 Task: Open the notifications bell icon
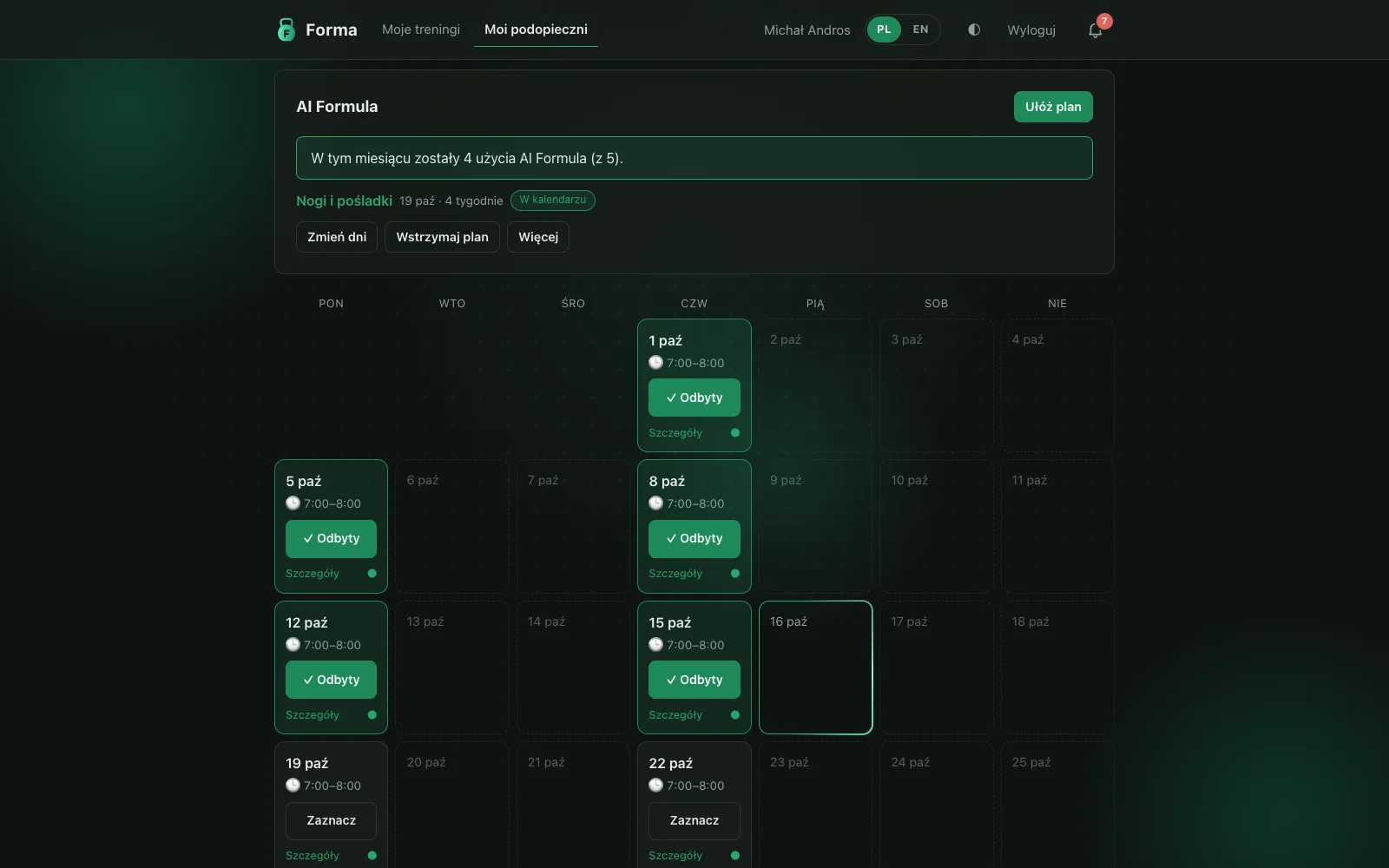[1096, 30]
